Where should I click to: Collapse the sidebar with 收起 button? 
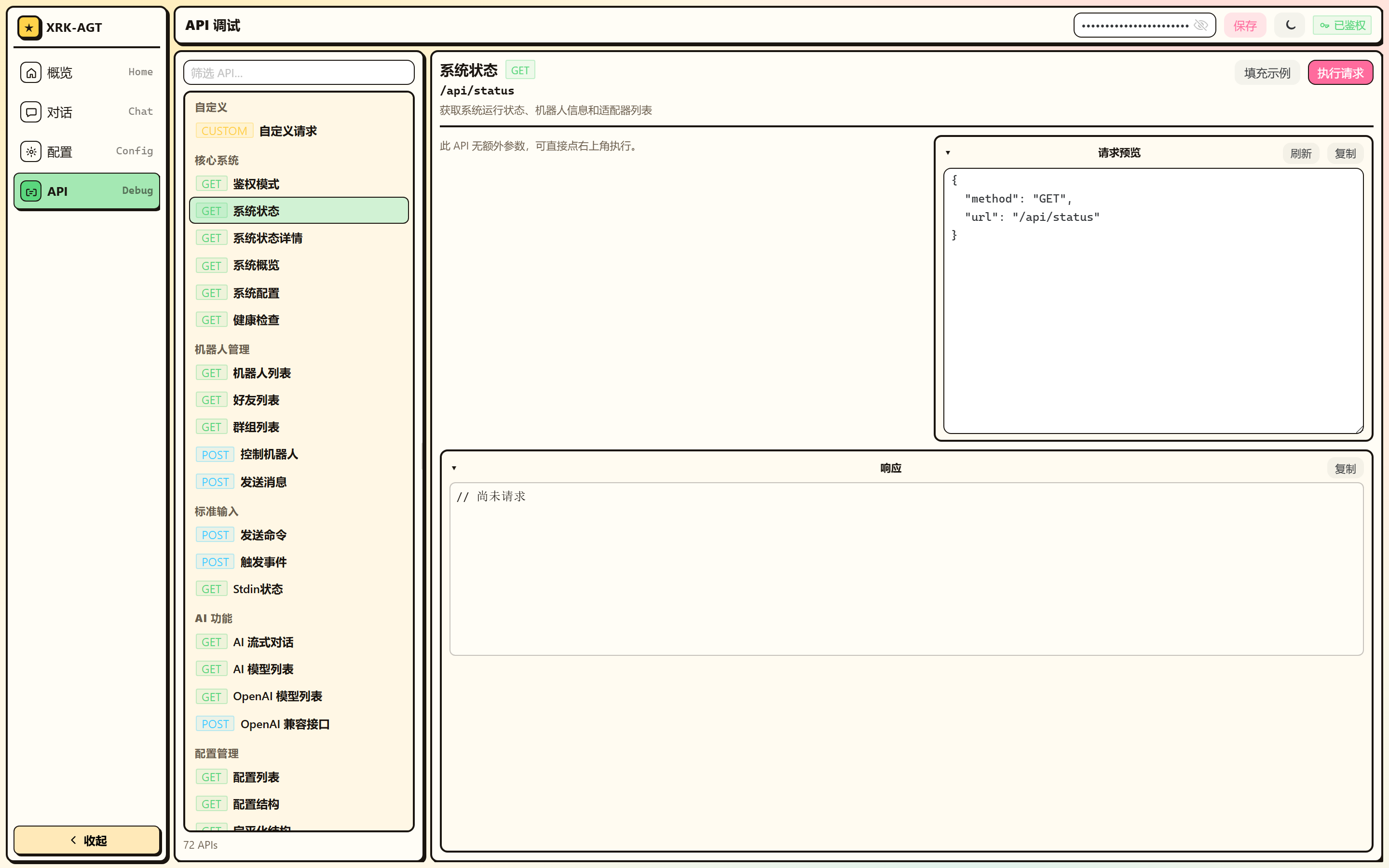pyautogui.click(x=87, y=841)
